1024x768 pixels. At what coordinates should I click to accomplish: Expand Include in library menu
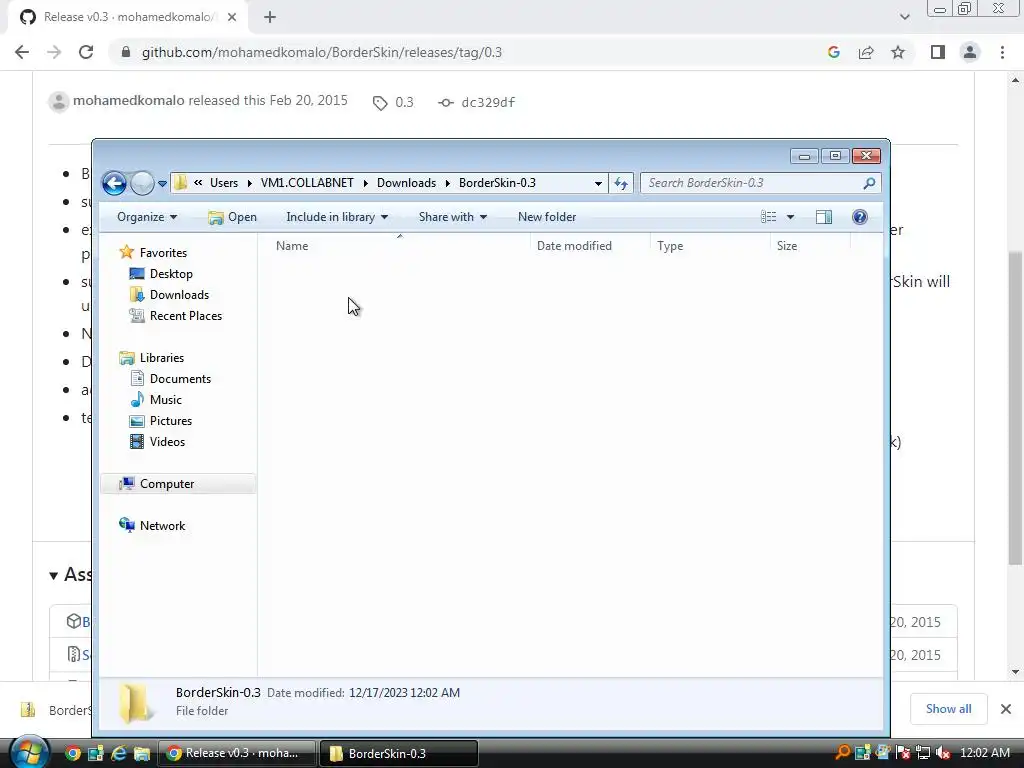tap(337, 217)
